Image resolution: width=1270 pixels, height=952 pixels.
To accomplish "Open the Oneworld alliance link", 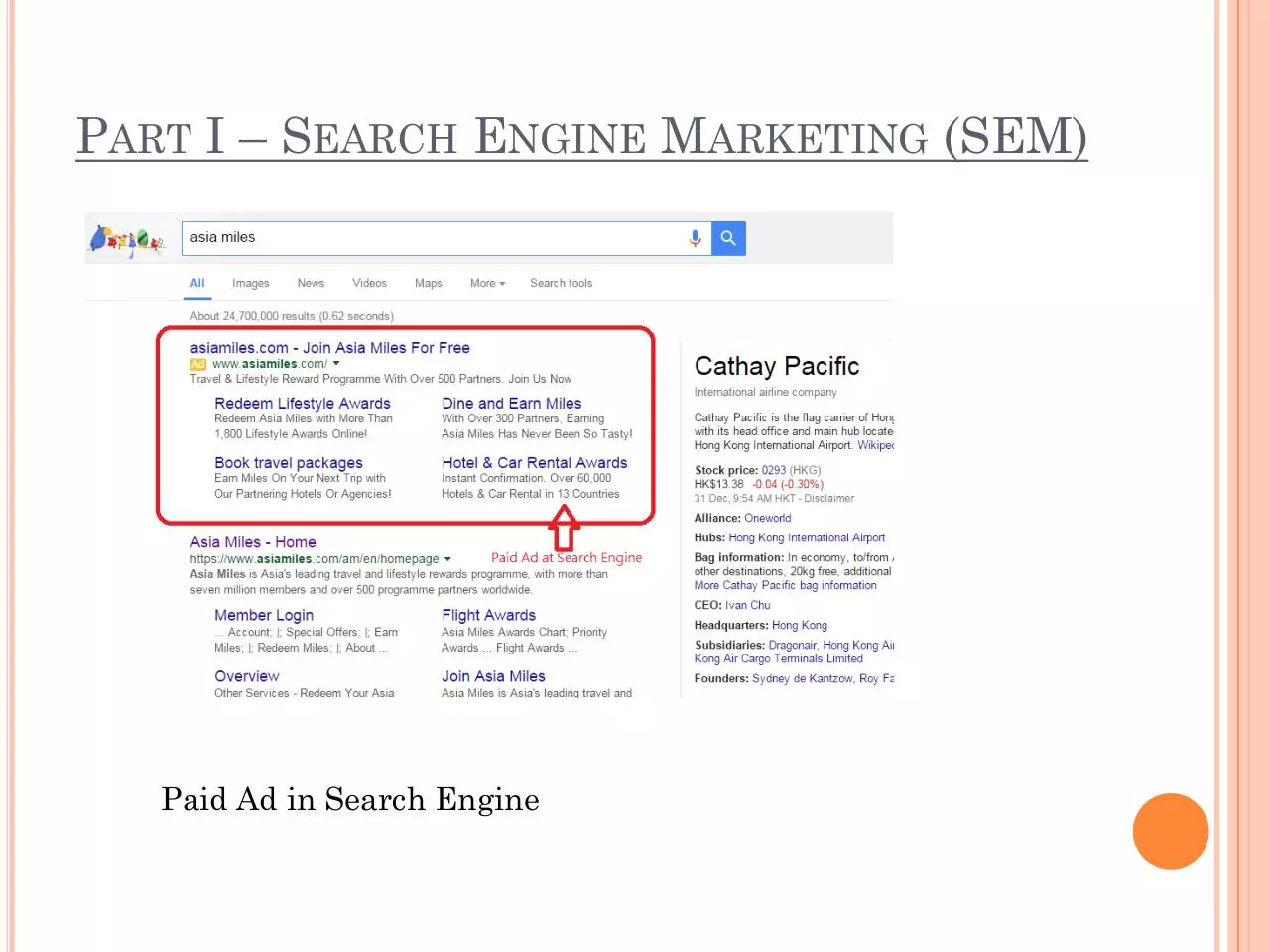I will [x=768, y=518].
